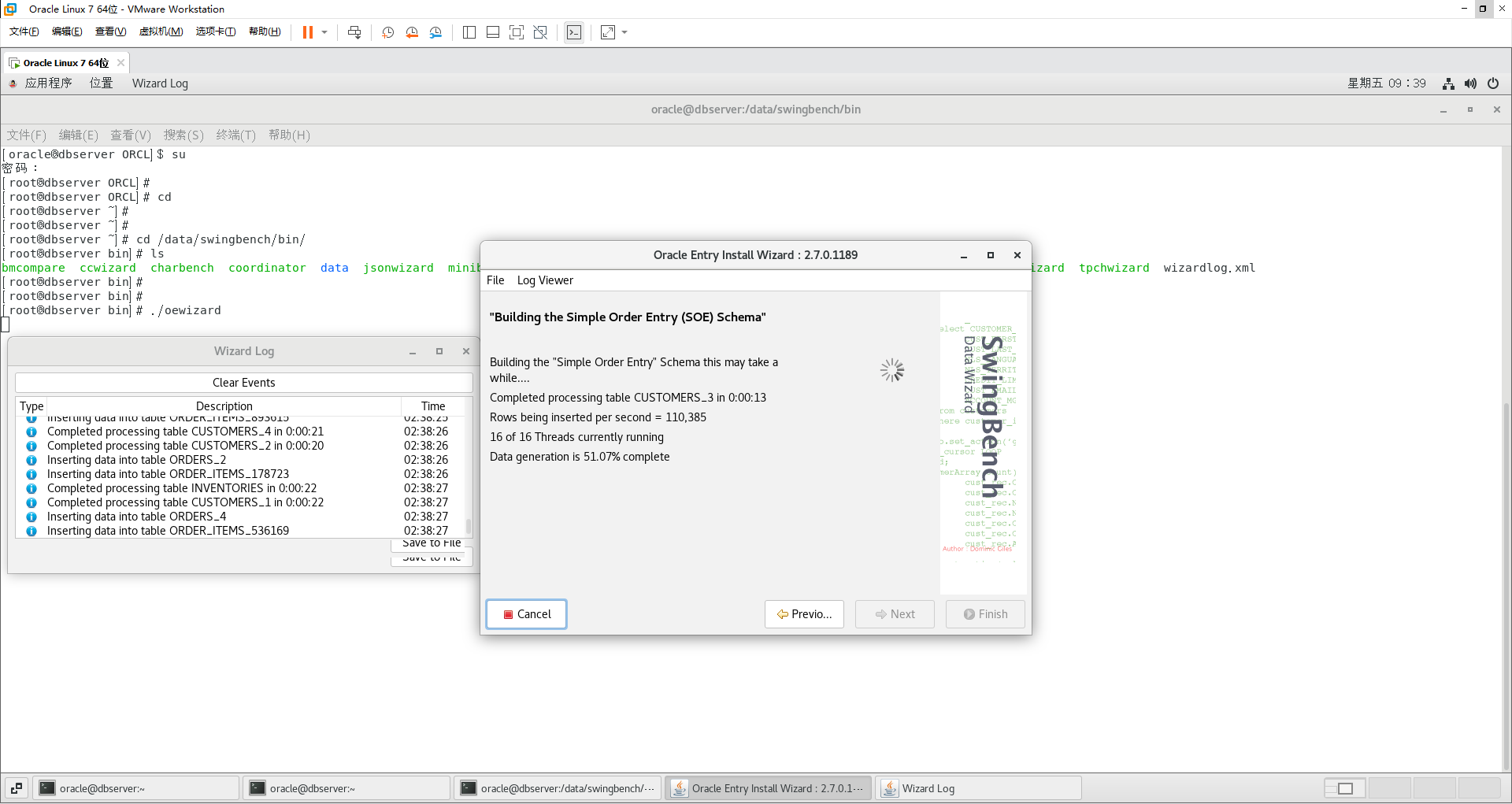Click the revert to snapshot icon
Image resolution: width=1512 pixels, height=804 pixels.
(412, 32)
